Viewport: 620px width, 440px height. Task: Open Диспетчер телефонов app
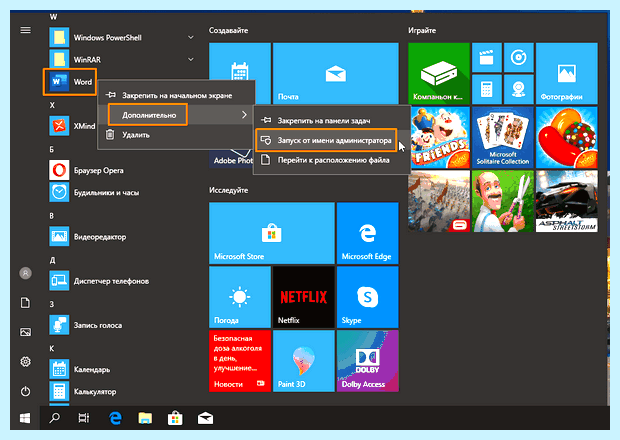pos(99,281)
